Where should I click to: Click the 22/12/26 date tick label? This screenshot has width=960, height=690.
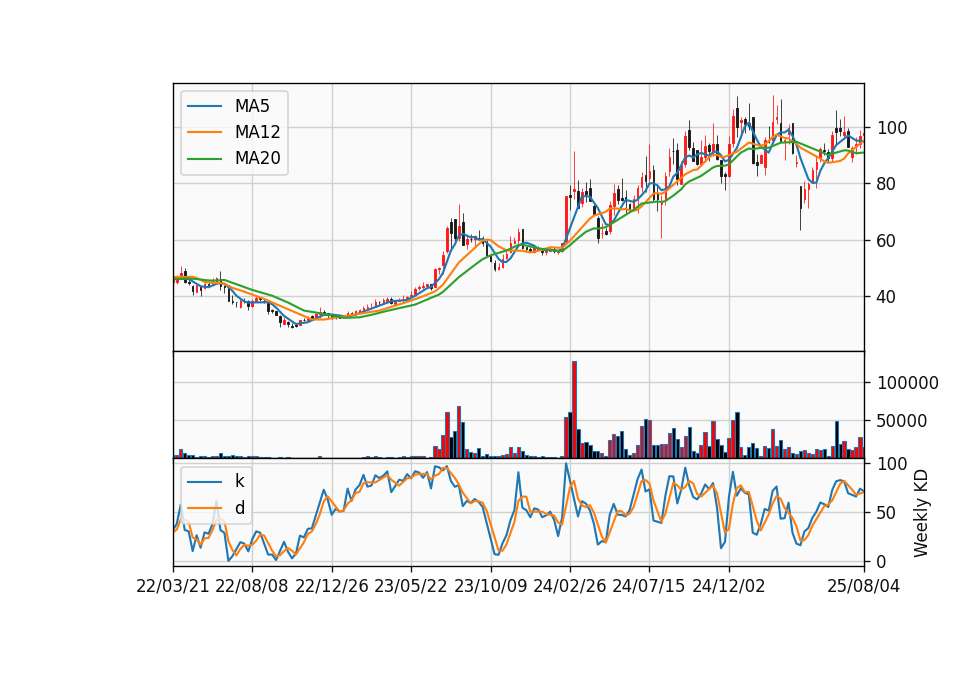tap(332, 586)
